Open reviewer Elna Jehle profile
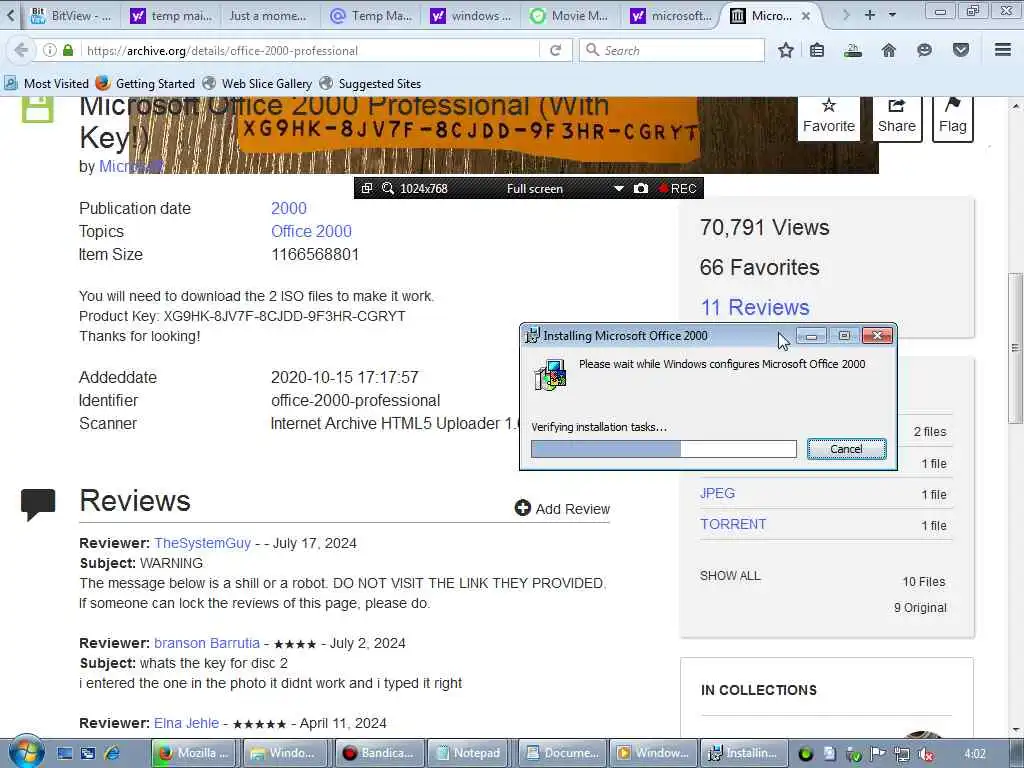 click(186, 724)
